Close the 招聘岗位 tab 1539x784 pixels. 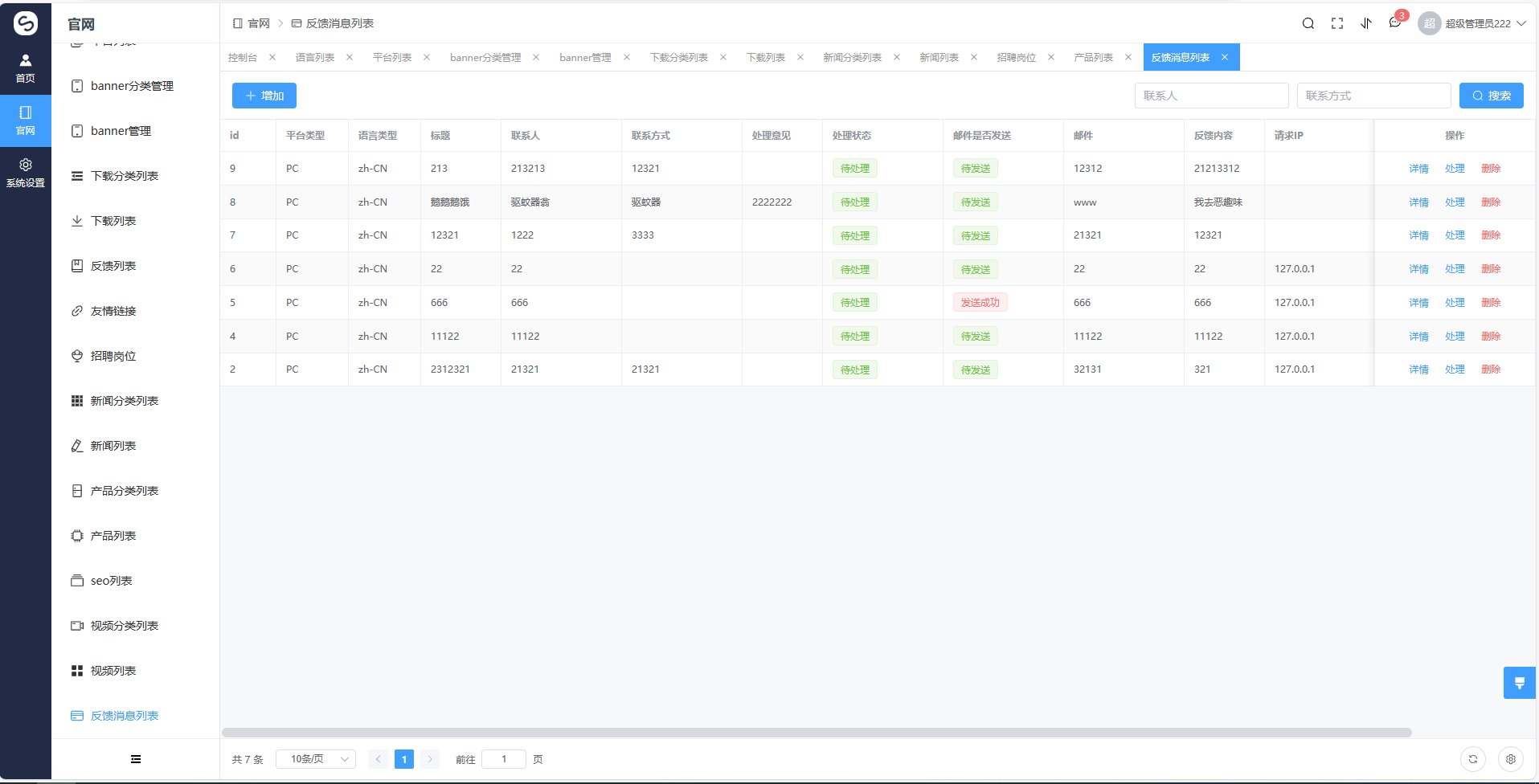[1051, 57]
